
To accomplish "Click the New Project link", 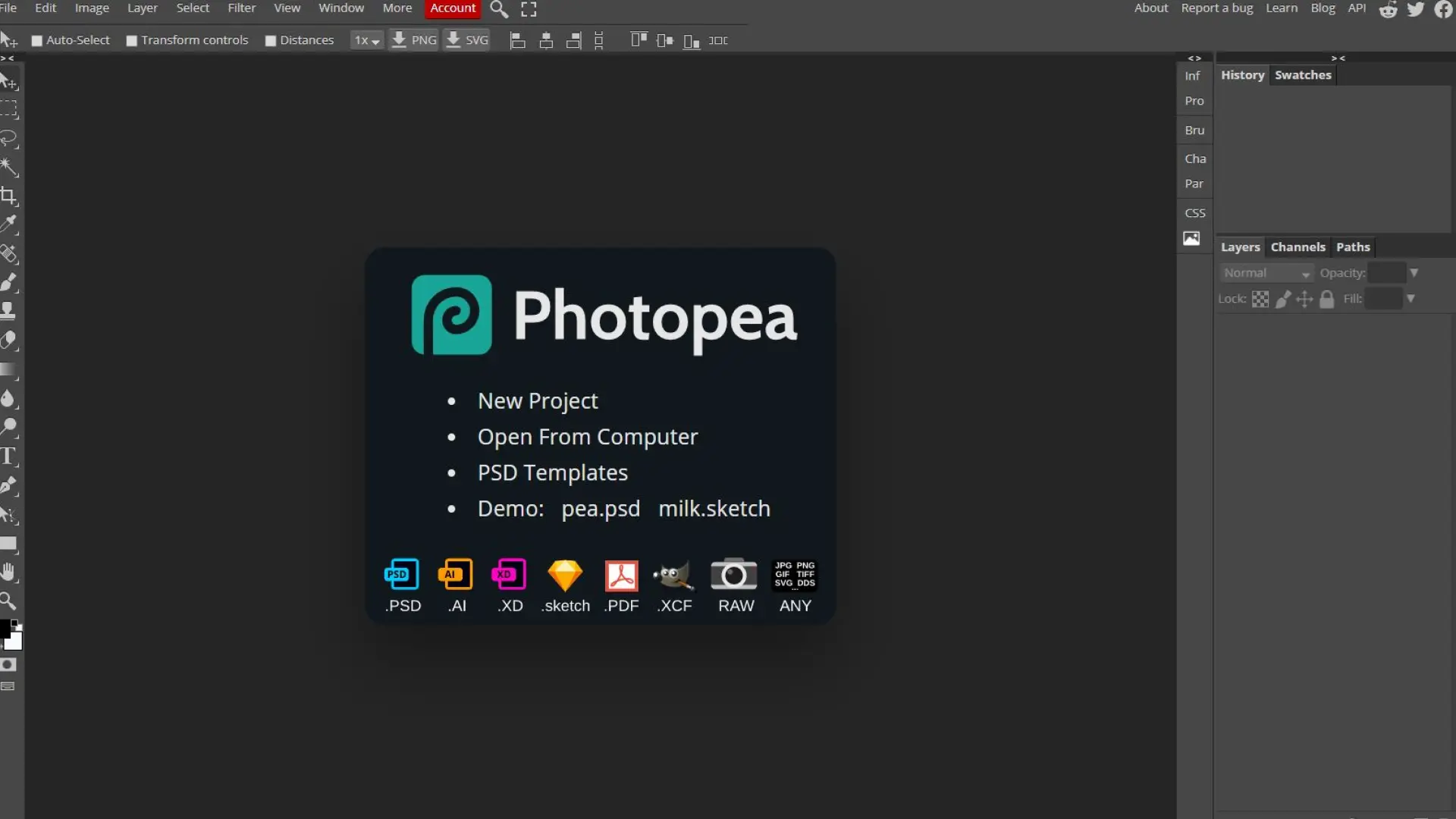I will click(x=537, y=401).
